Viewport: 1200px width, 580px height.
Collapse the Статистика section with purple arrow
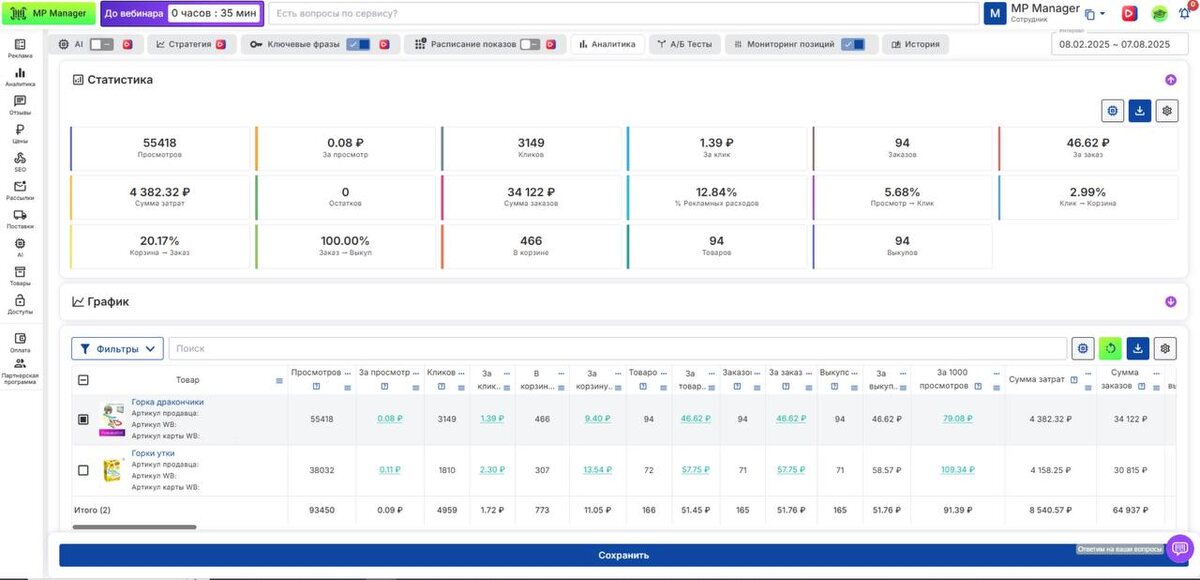coord(1170,80)
